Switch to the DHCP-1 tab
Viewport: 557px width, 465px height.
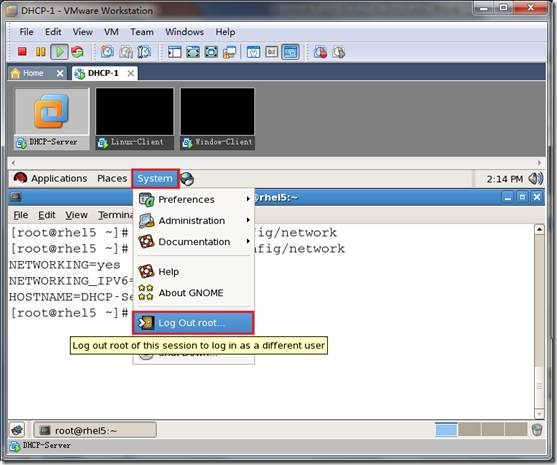coord(103,73)
